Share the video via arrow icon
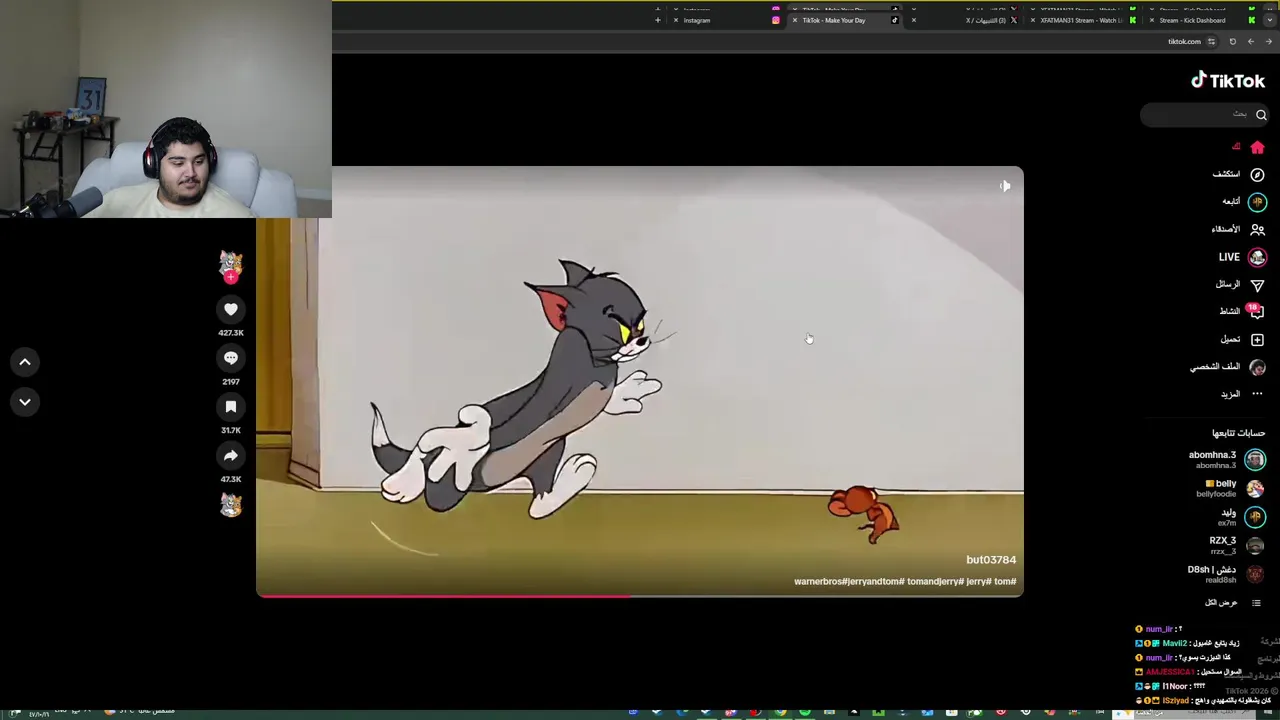1280x720 pixels. [231, 456]
